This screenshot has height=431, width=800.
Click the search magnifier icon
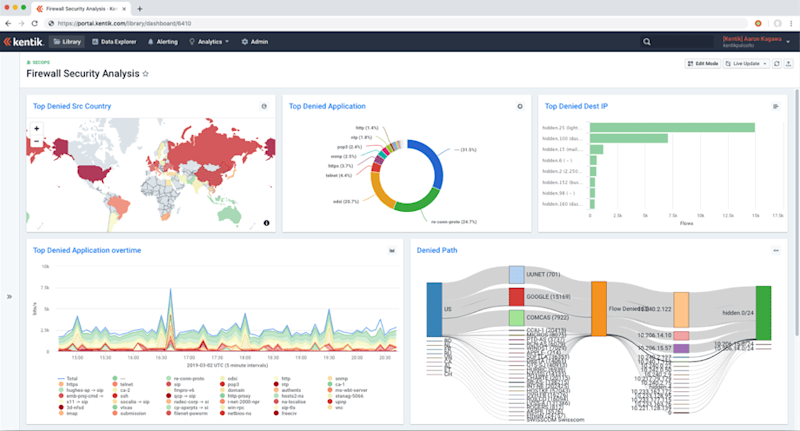pyautogui.click(x=646, y=42)
